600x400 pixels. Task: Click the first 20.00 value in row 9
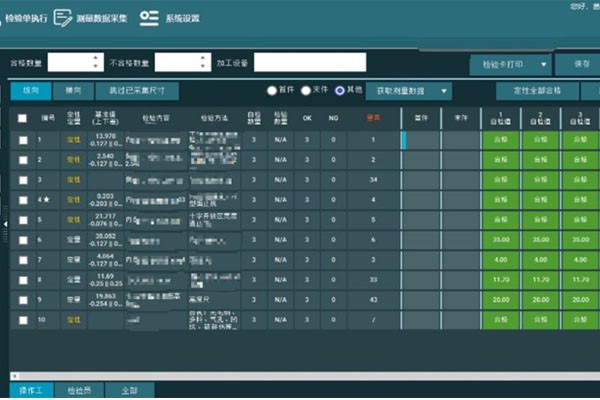point(501,300)
